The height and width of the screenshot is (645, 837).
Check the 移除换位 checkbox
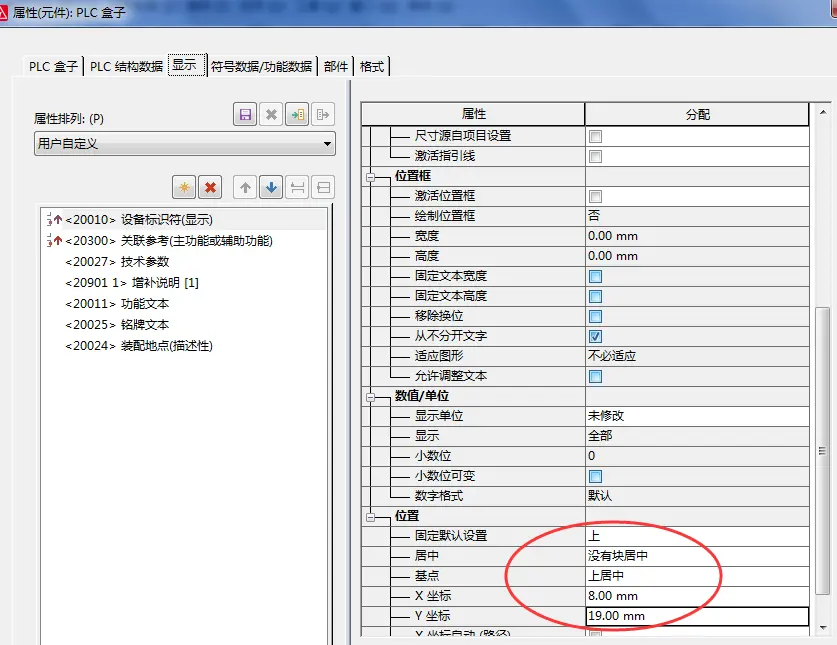(x=595, y=316)
